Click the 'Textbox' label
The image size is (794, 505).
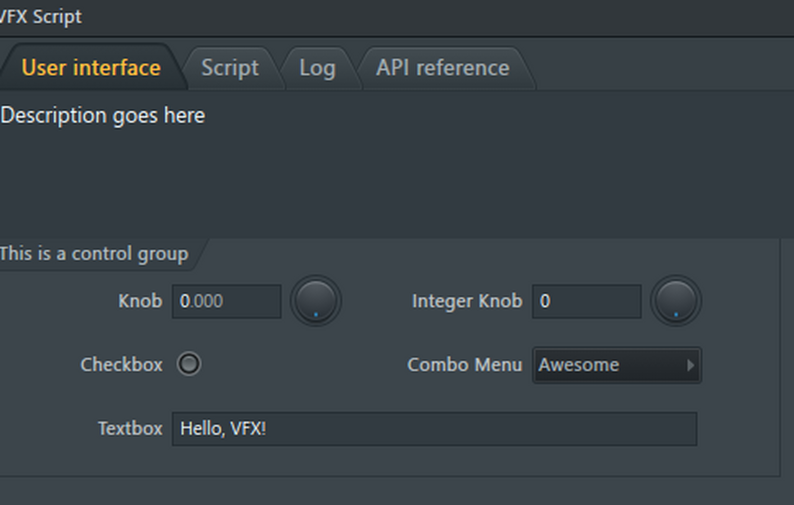click(130, 429)
